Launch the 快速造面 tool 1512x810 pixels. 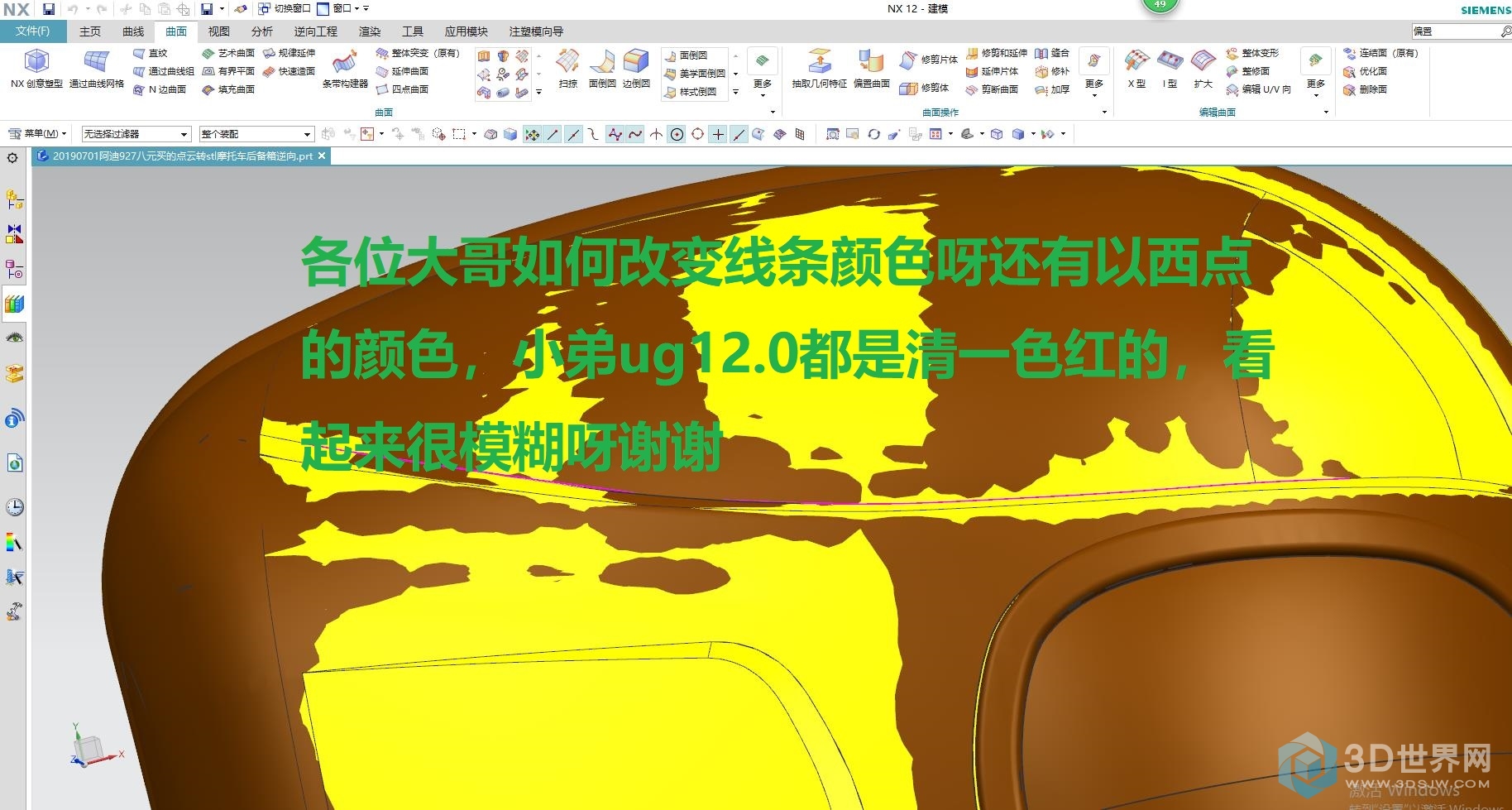289,71
